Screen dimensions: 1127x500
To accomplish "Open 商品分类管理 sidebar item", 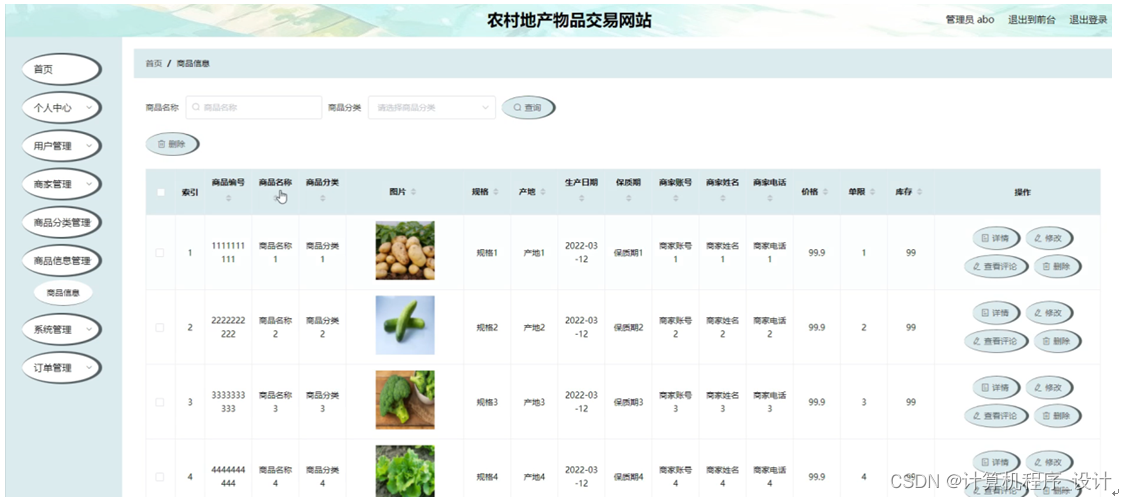I will (x=61, y=223).
